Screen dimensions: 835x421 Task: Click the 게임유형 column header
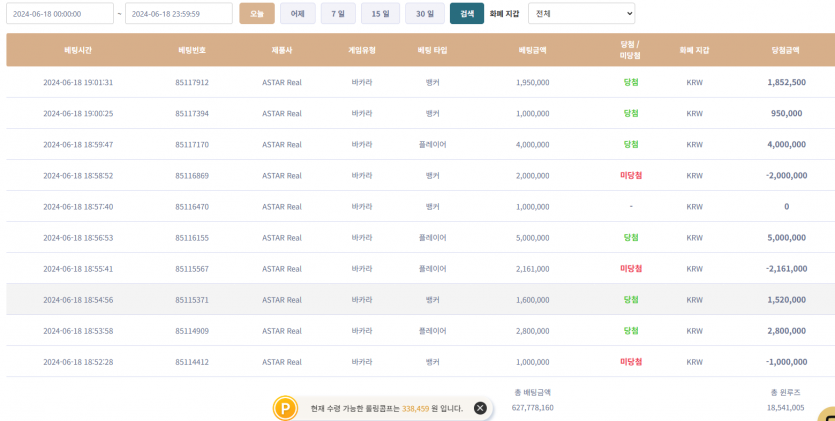(362, 50)
